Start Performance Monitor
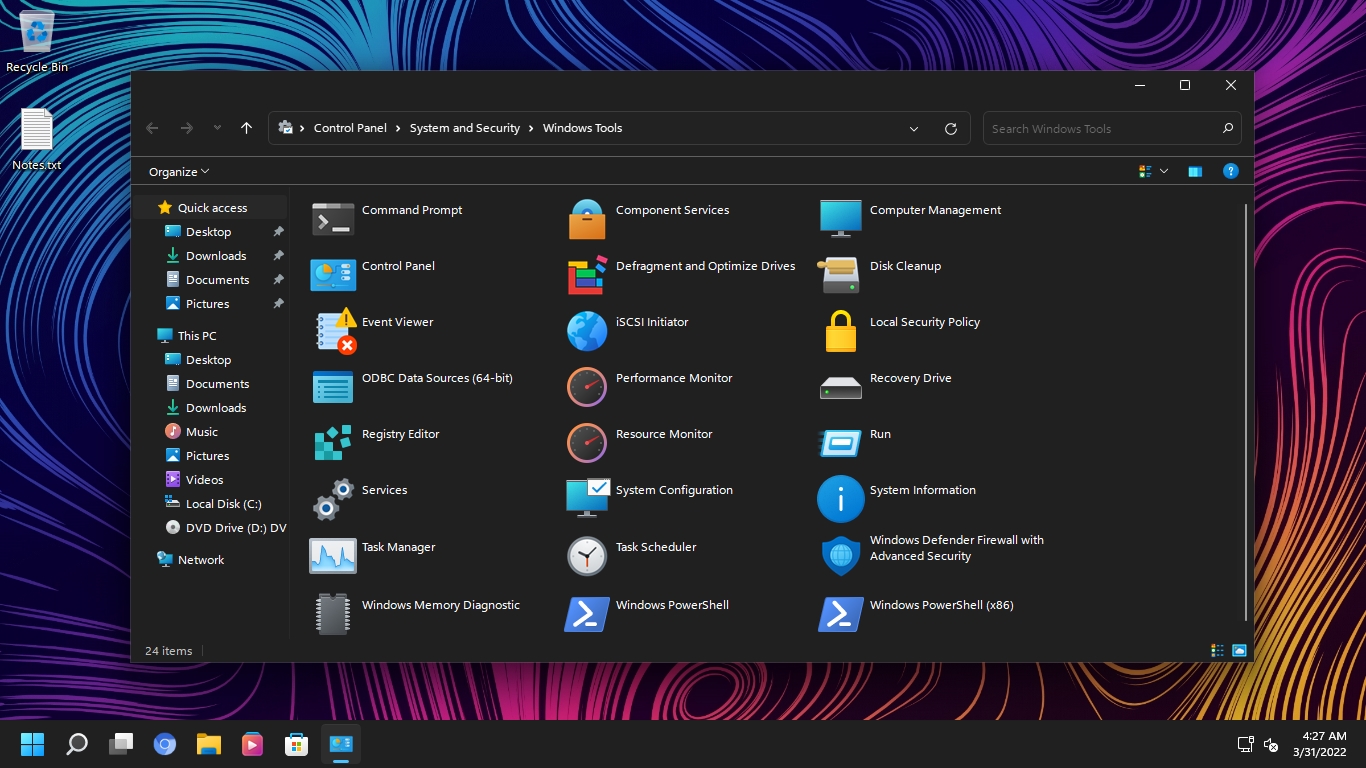 [x=673, y=378]
